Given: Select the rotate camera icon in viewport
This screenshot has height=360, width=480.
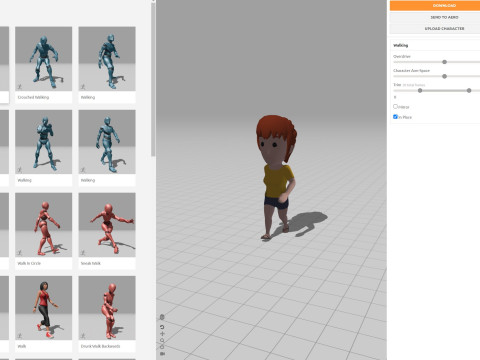Looking at the screenshot, I should [162, 327].
